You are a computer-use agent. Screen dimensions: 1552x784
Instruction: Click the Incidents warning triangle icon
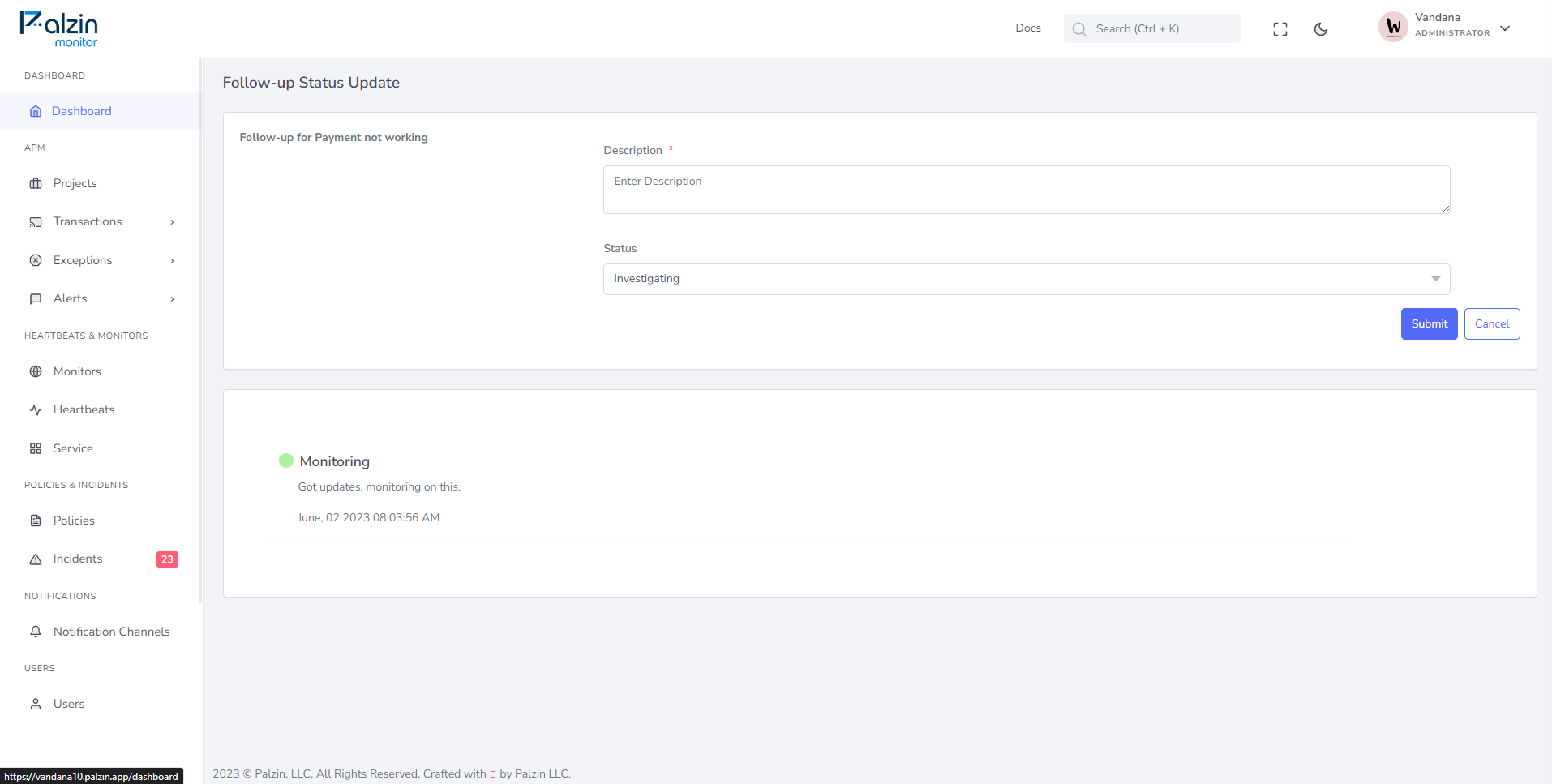point(36,559)
